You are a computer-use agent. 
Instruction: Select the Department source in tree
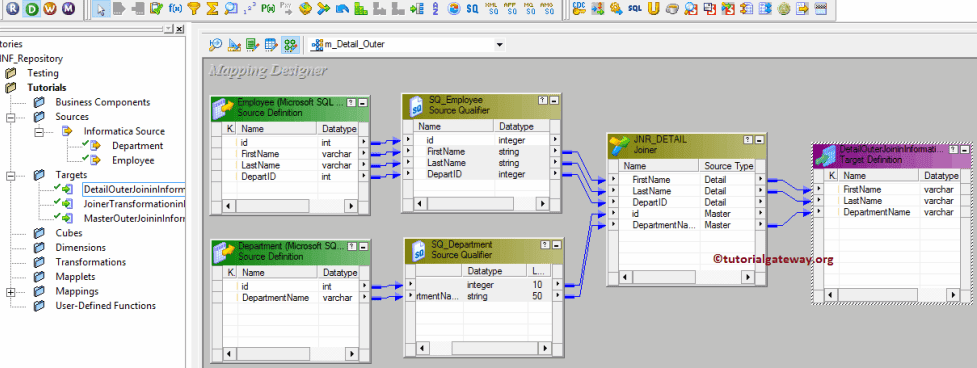point(138,146)
